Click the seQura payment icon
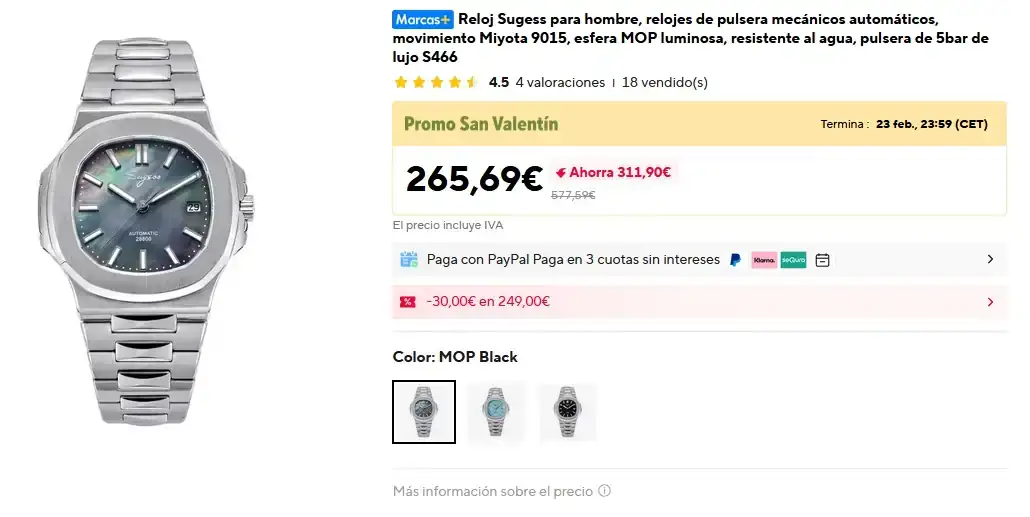The image size is (1030, 517). [x=793, y=260]
